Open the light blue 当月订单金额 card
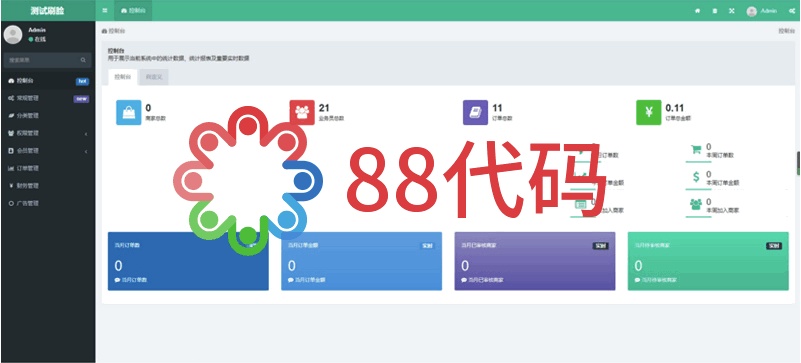The height and width of the screenshot is (363, 801). [361, 261]
